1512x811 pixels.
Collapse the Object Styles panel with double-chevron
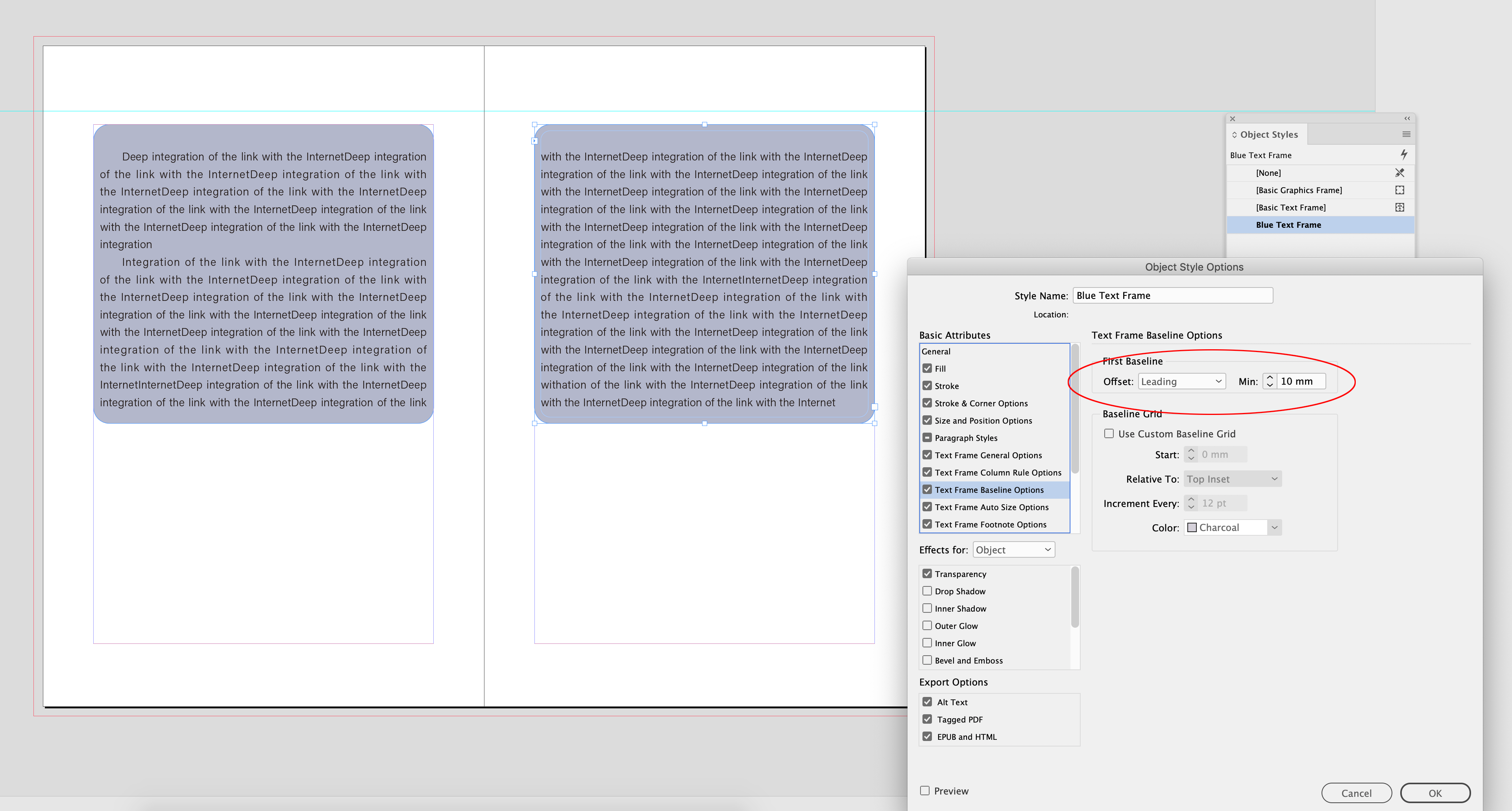pos(1407,118)
